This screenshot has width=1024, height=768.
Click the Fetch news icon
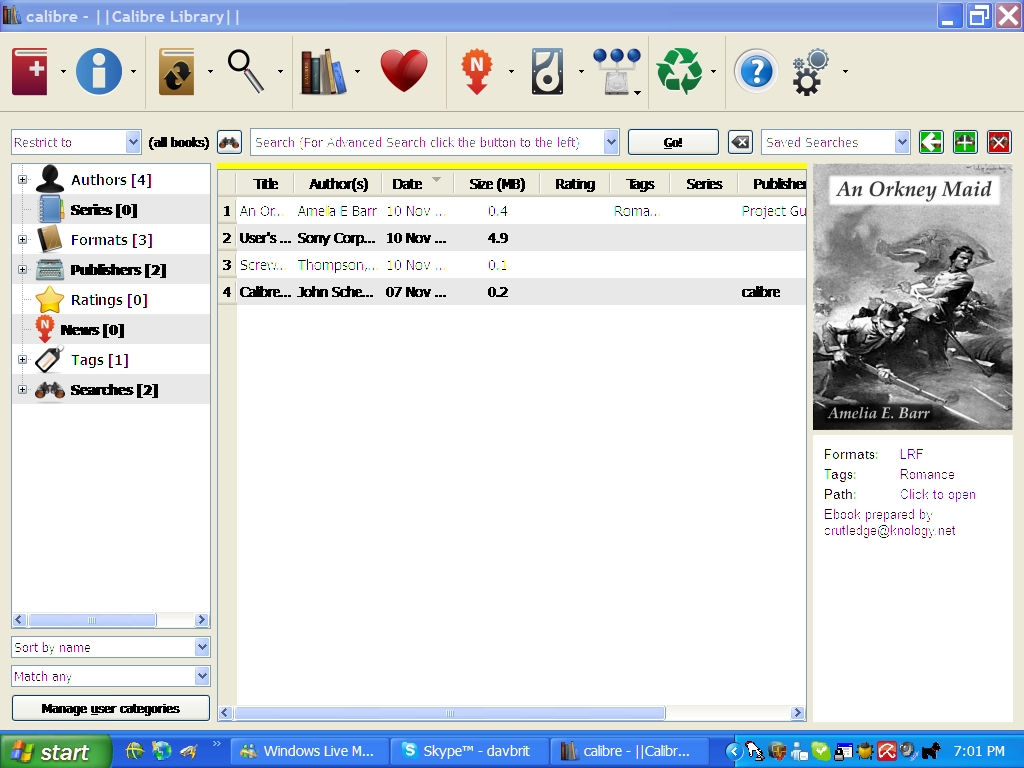[x=477, y=71]
